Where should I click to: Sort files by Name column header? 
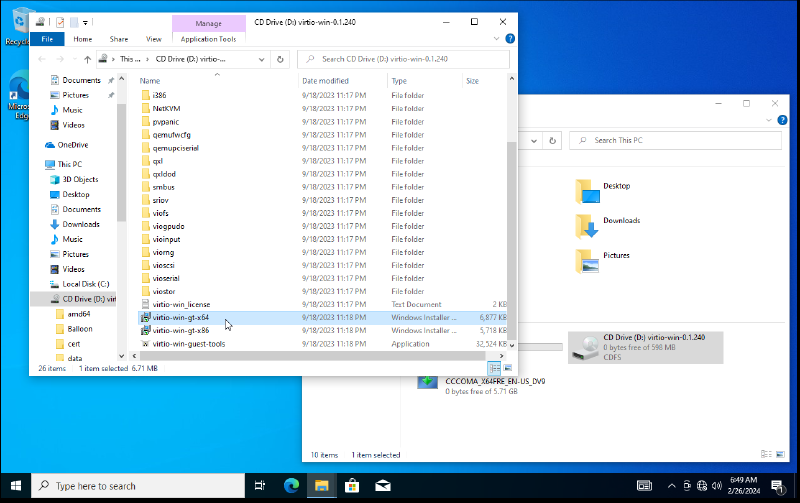point(150,81)
